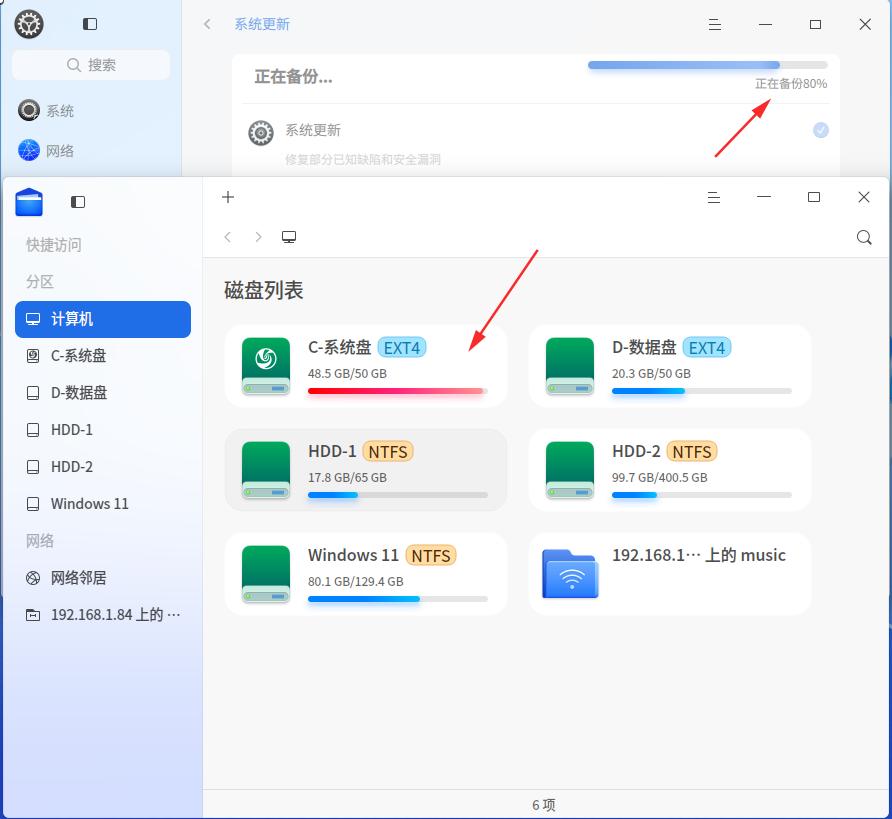Viewport: 892px width, 819px height.
Task: Open settings window hamburger menu
Action: pyautogui.click(x=715, y=24)
